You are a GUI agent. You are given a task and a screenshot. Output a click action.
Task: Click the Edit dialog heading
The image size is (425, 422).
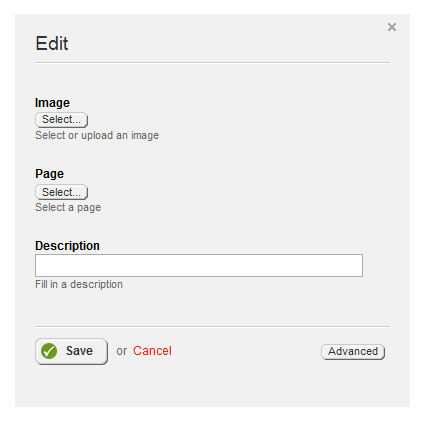click(52, 43)
